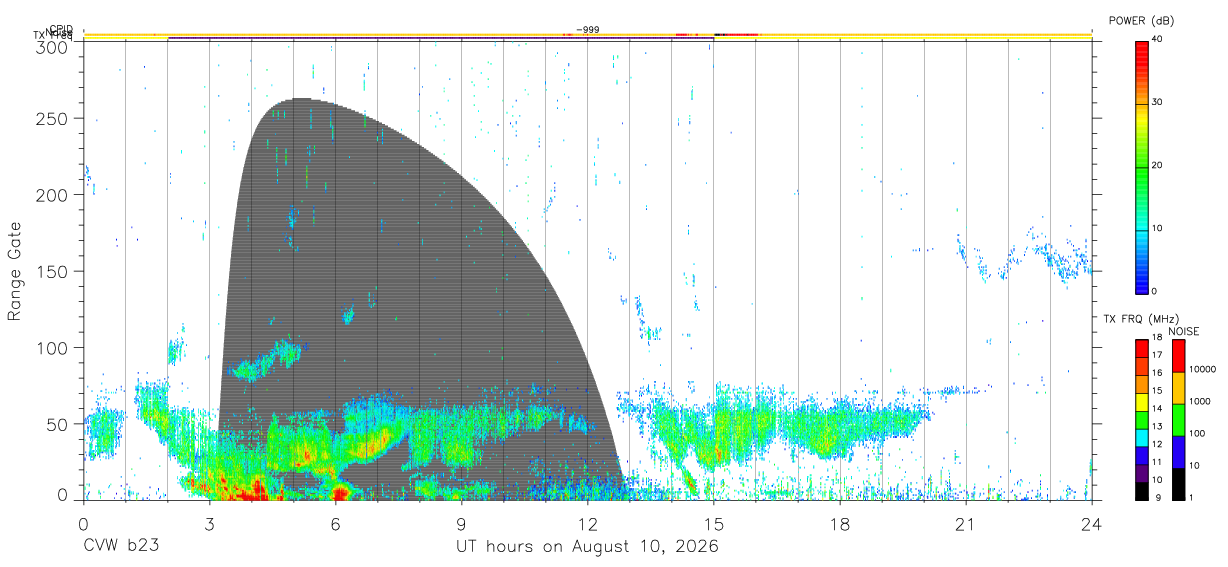Pick the yellow segment of the TX frequency bar
Image resolution: width=1228 pixels, height=567 pixels.
tap(1142, 402)
